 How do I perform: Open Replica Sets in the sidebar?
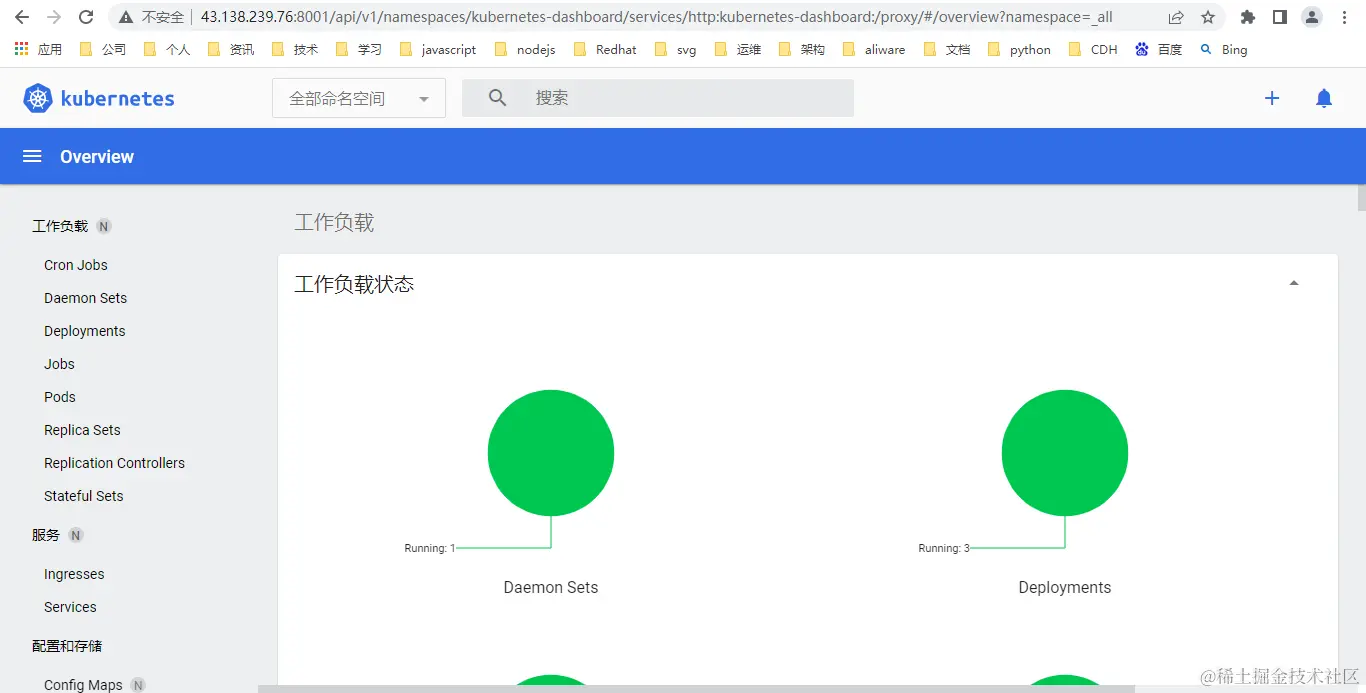pos(82,430)
